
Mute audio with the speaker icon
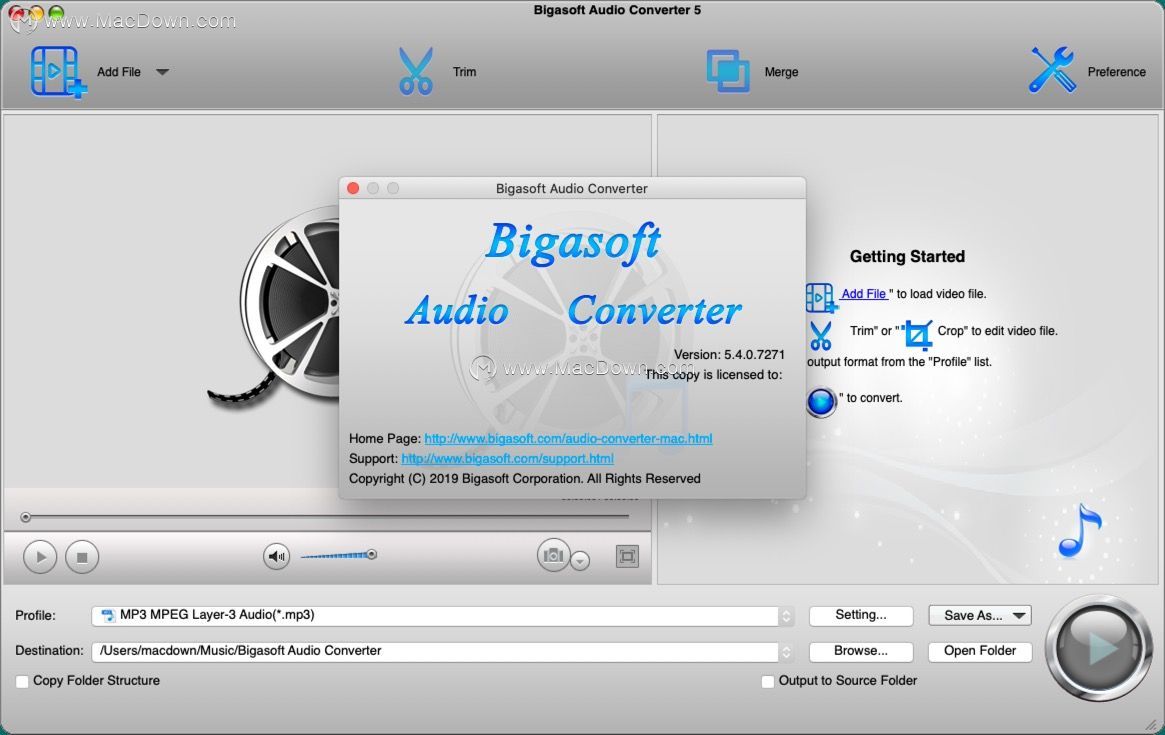coord(276,556)
